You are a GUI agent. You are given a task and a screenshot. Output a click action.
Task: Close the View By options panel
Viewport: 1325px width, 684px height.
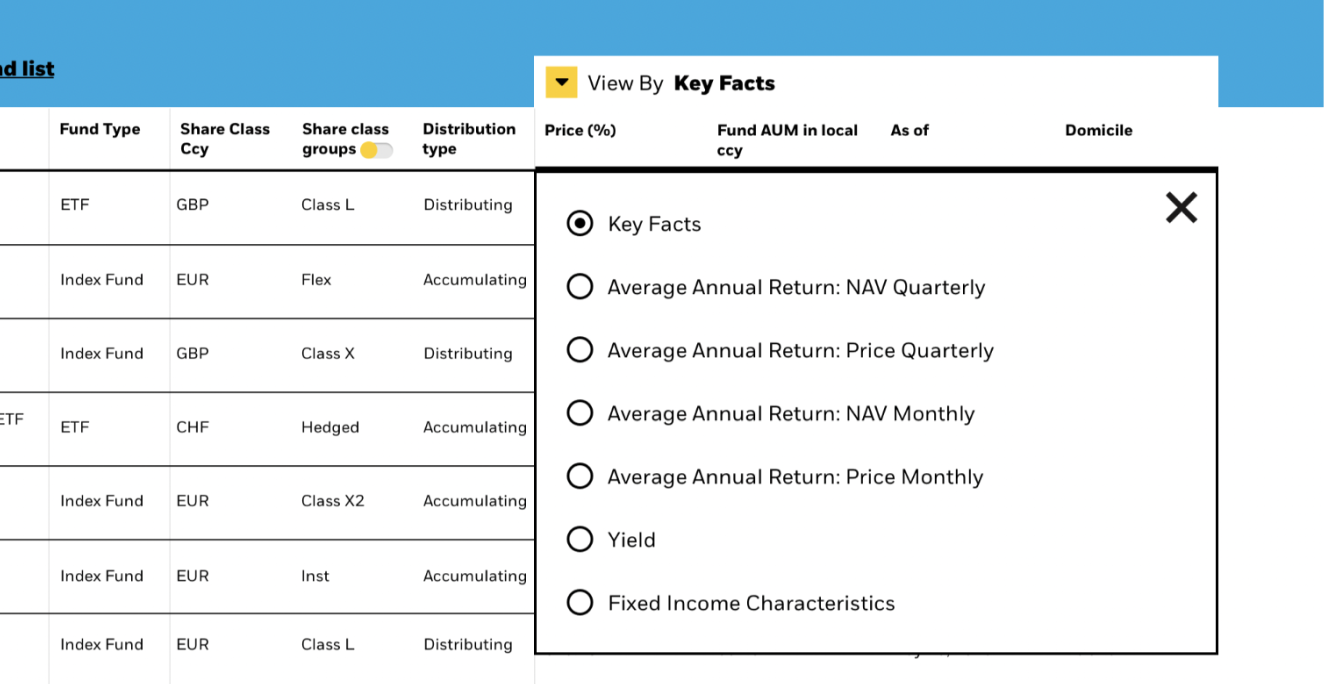pyautogui.click(x=1181, y=208)
